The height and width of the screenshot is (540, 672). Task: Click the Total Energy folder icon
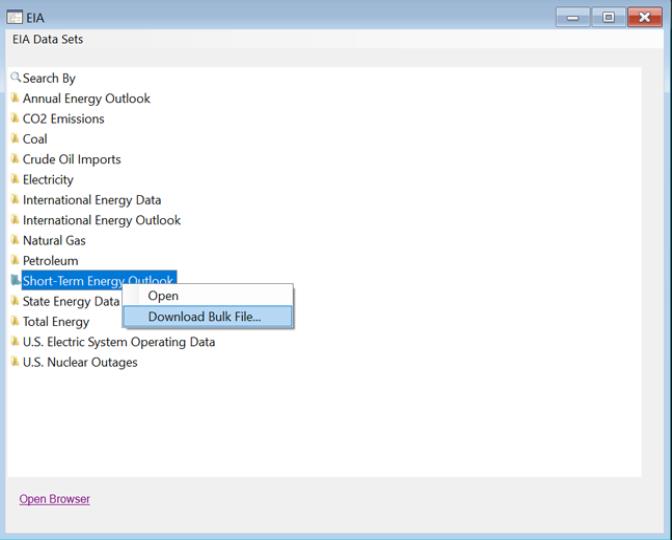tap(15, 321)
